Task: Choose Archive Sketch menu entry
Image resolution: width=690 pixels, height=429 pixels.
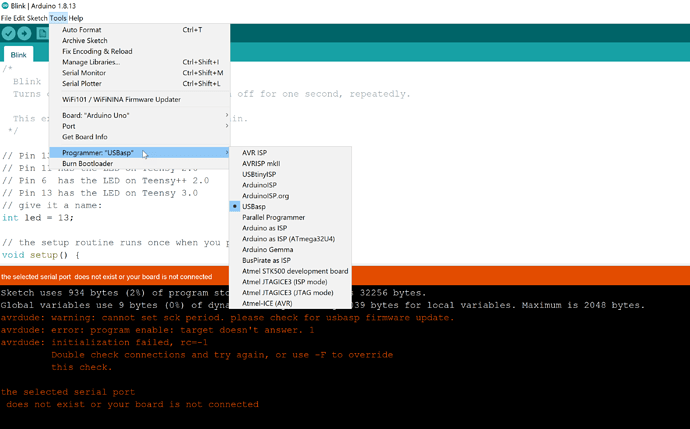Action: coord(139,40)
